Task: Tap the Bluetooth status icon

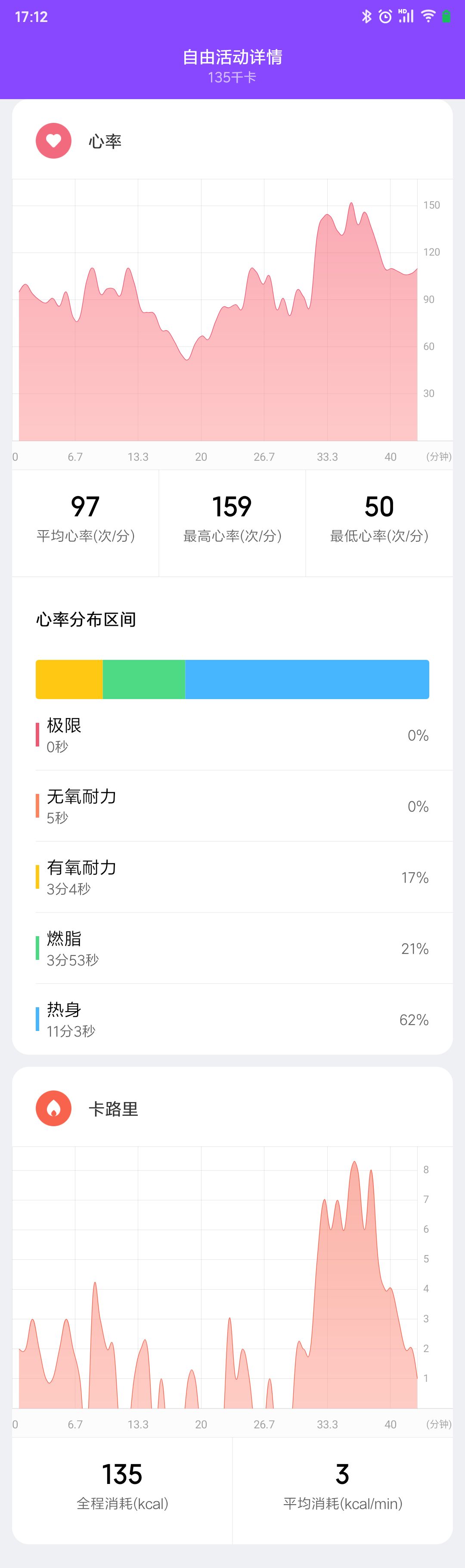Action: click(x=366, y=17)
